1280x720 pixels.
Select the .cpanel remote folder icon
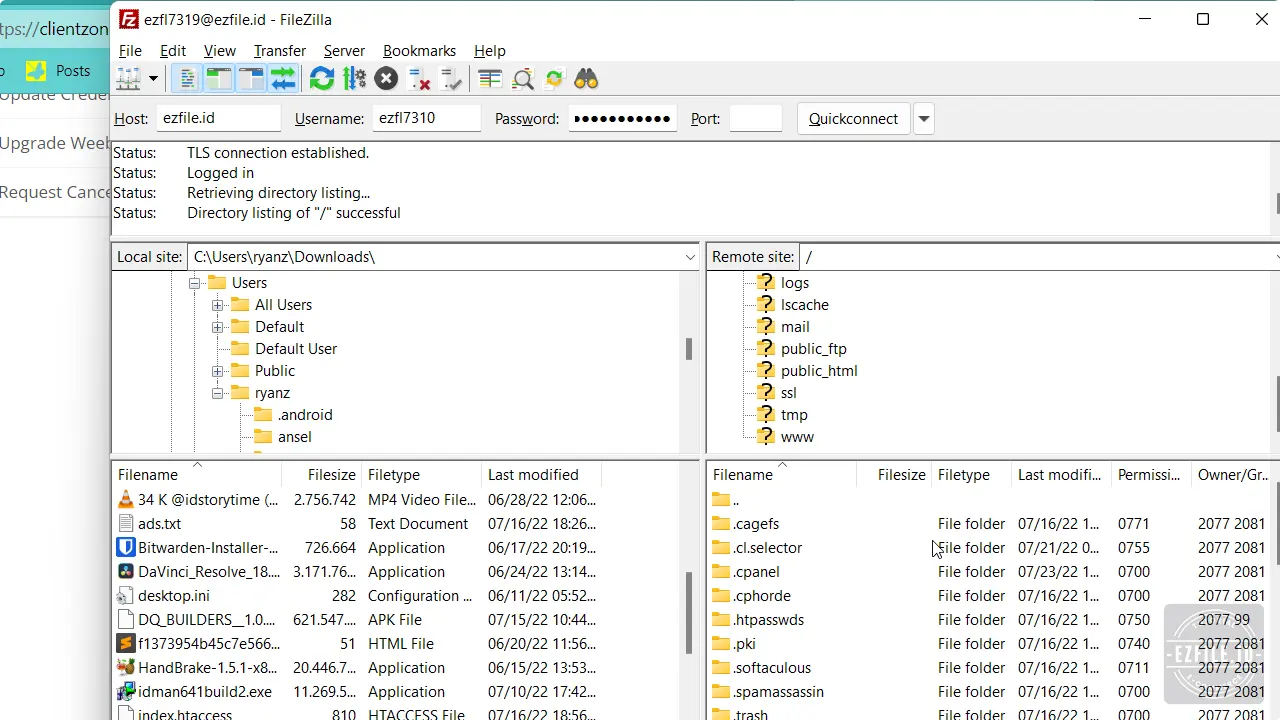pyautogui.click(x=721, y=572)
